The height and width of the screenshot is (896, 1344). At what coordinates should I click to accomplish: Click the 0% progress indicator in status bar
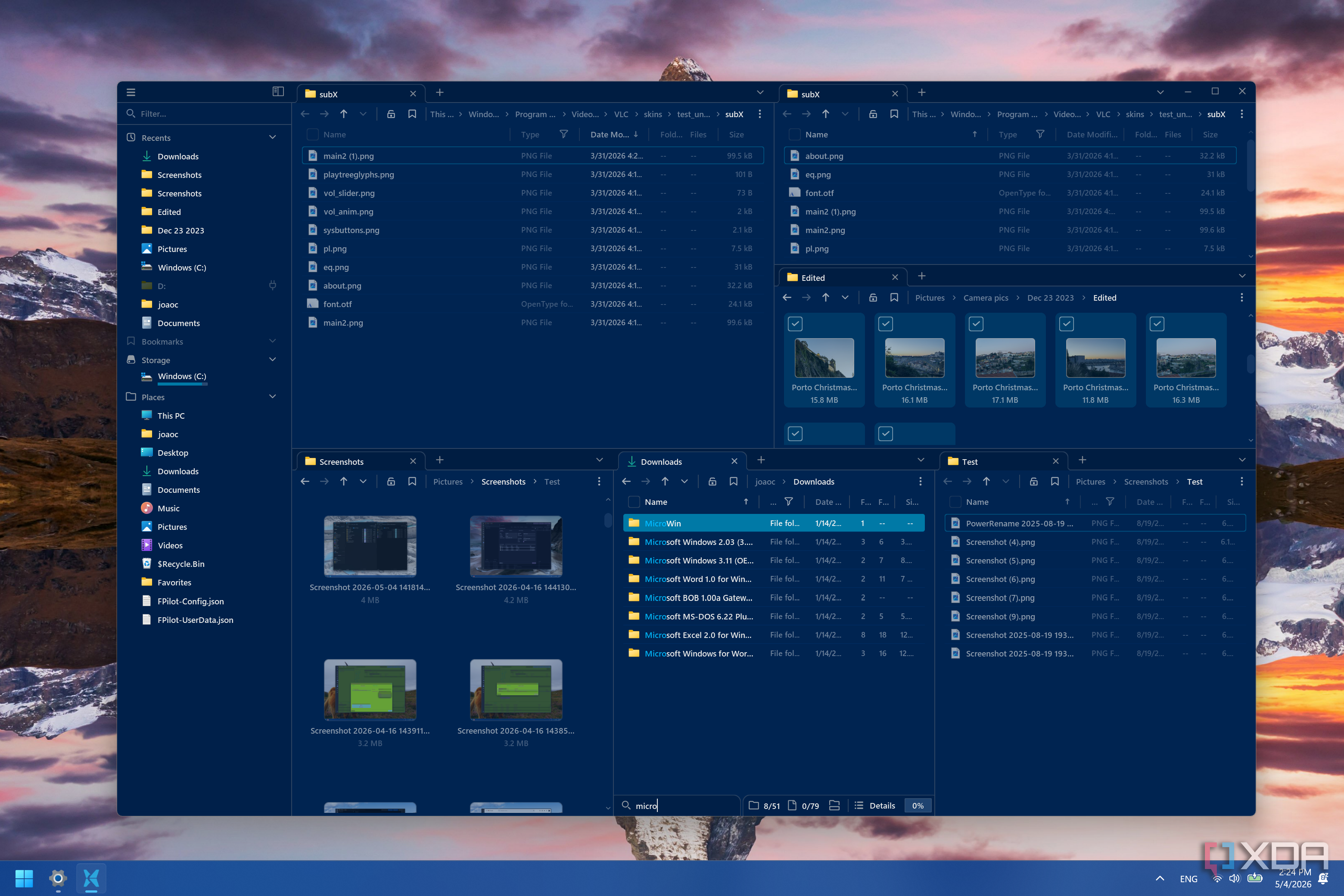(918, 806)
